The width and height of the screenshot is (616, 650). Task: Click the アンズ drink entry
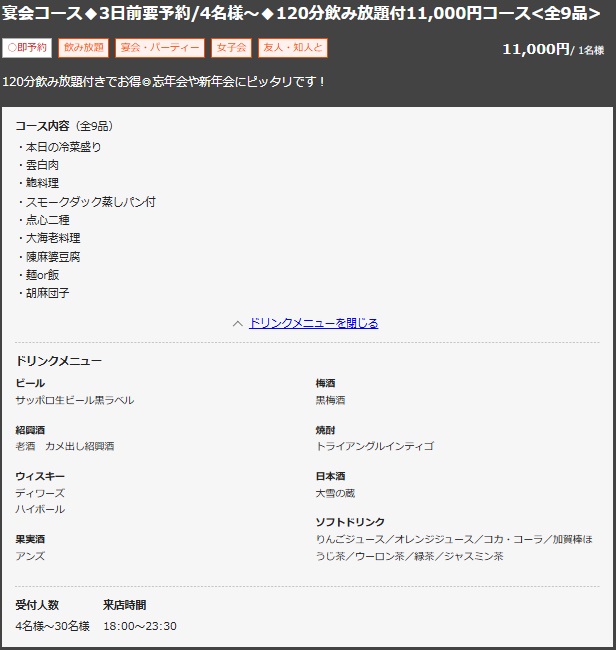point(30,556)
